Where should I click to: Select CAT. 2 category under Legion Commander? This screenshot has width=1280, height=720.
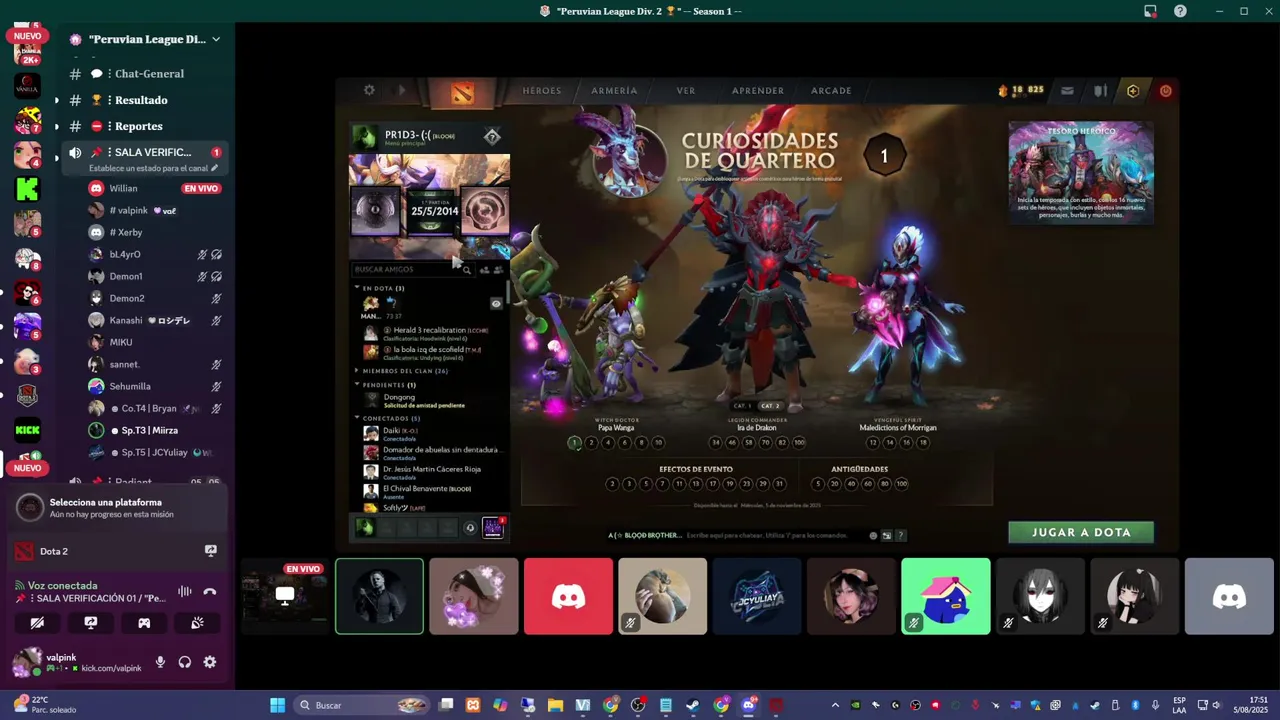[x=770, y=406]
